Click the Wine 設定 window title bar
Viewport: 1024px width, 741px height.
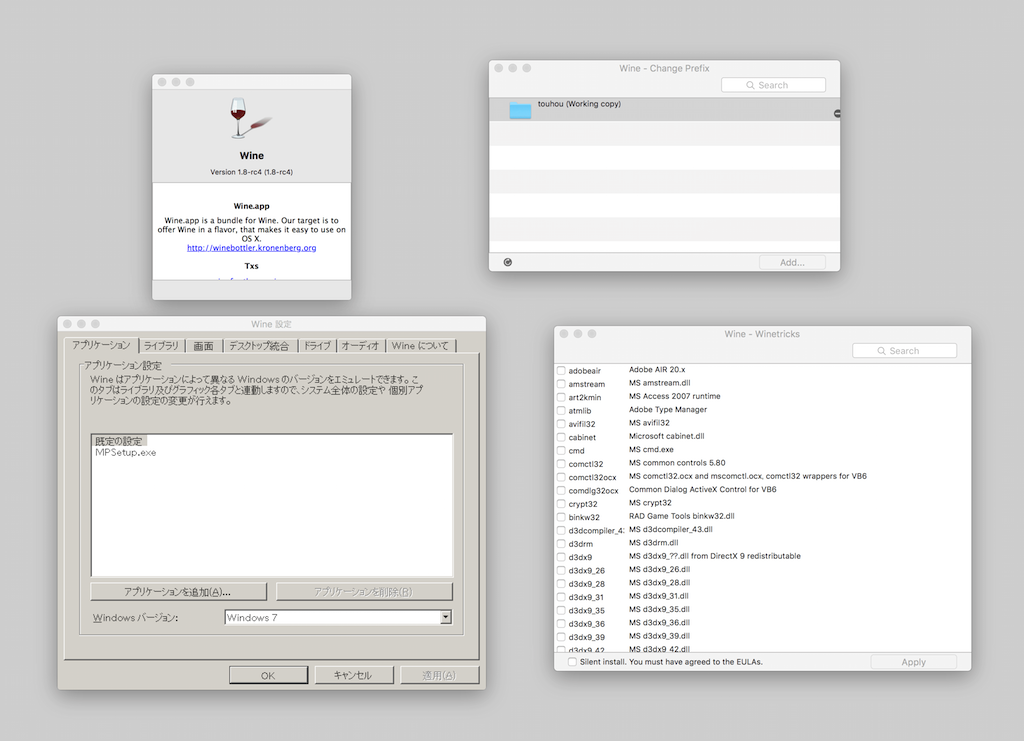pyautogui.click(x=272, y=324)
